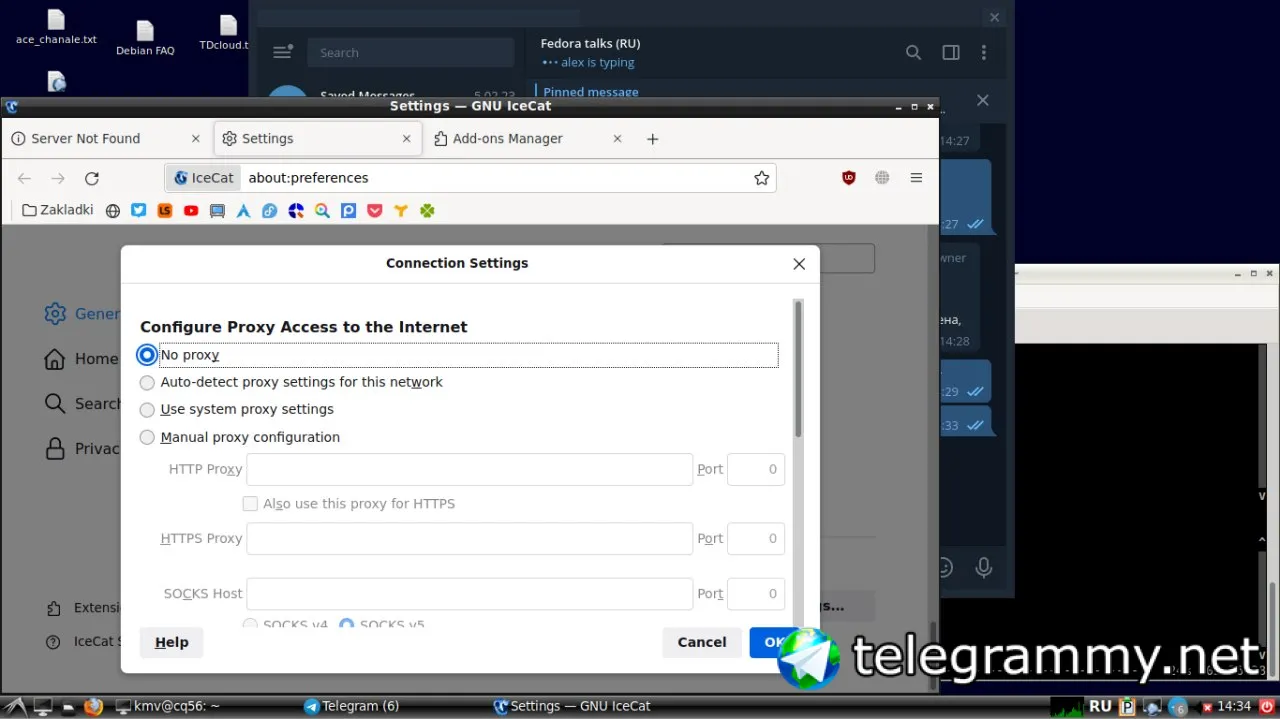Click Cancel in Connection Settings
The width and height of the screenshot is (1280, 719).
point(702,642)
